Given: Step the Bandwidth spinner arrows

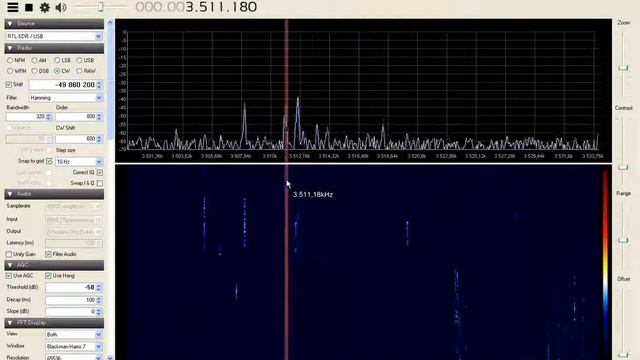Looking at the screenshot, I should click(49, 117).
